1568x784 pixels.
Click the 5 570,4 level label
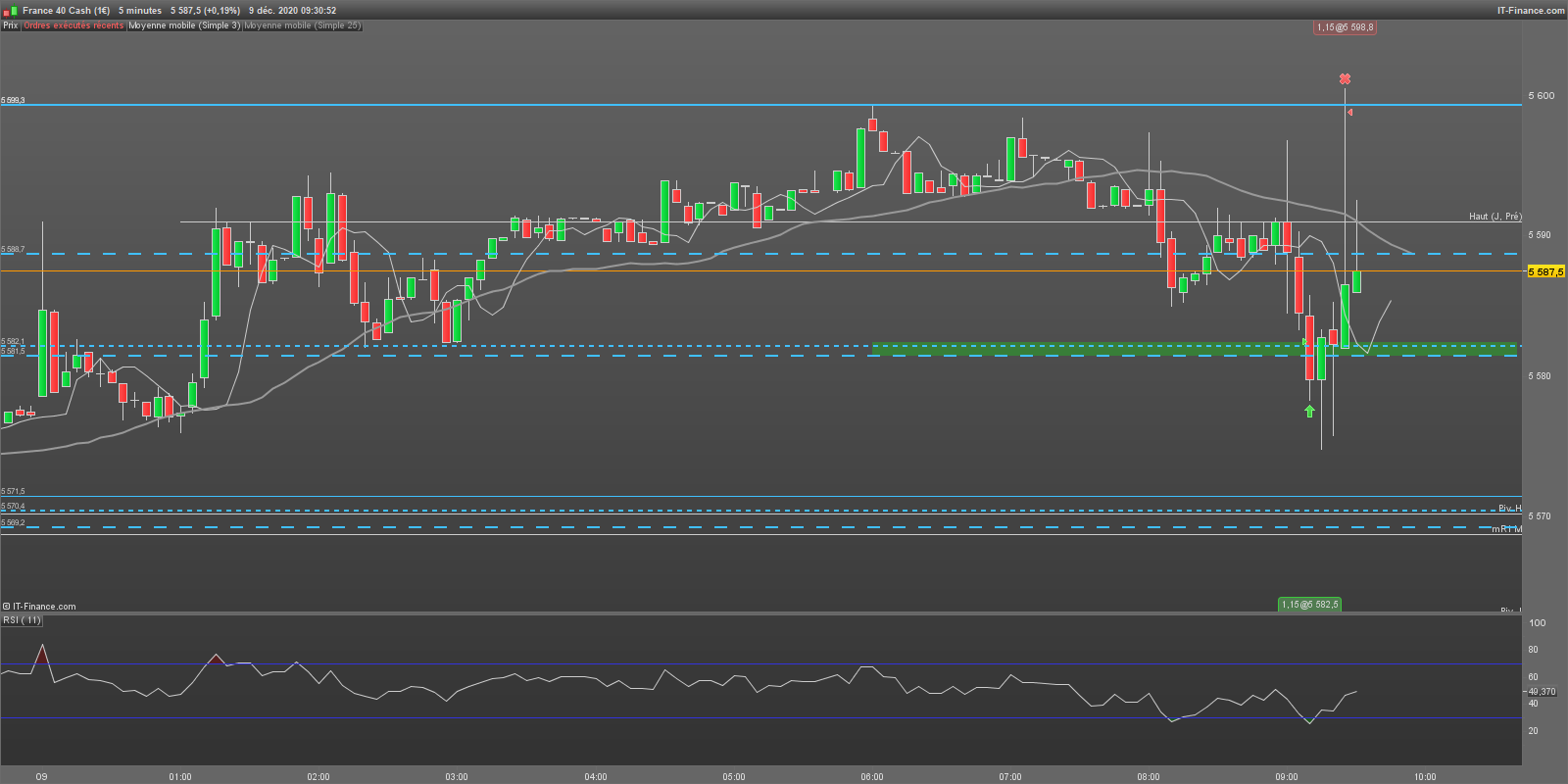tap(13, 507)
